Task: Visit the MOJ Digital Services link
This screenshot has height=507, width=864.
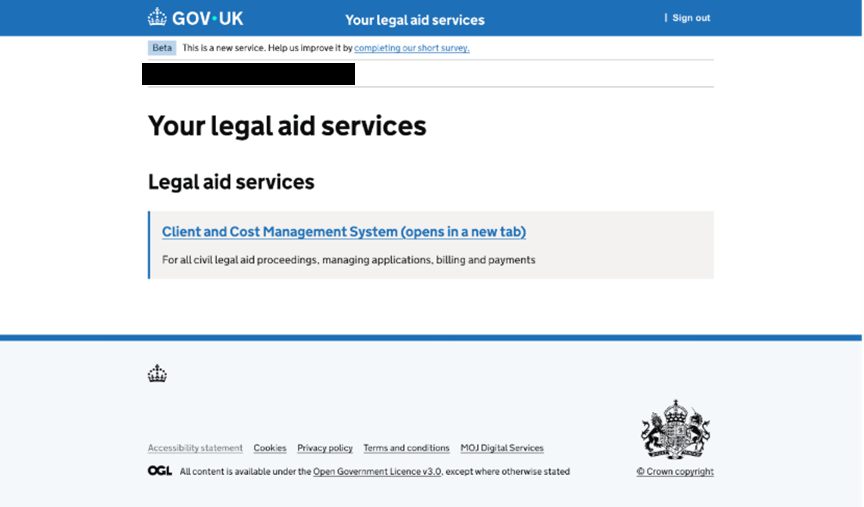Action: pos(502,448)
